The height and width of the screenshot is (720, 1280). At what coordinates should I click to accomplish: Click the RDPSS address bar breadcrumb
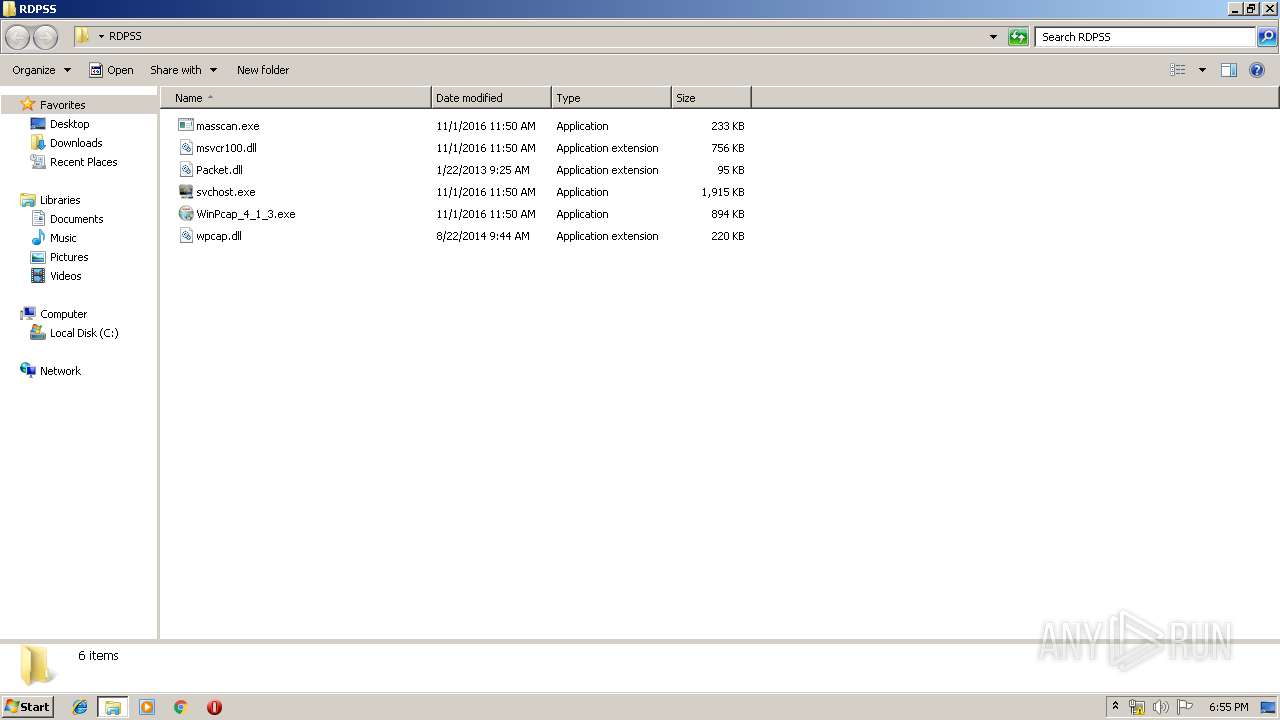point(125,36)
